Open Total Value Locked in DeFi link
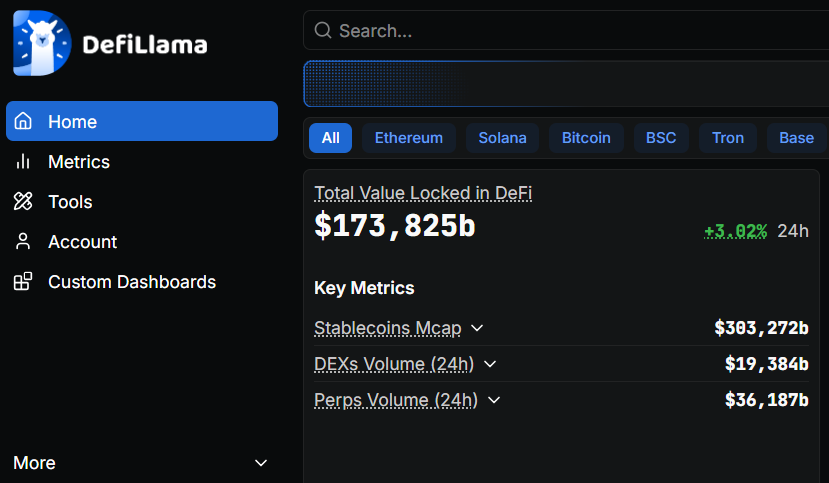 423,193
